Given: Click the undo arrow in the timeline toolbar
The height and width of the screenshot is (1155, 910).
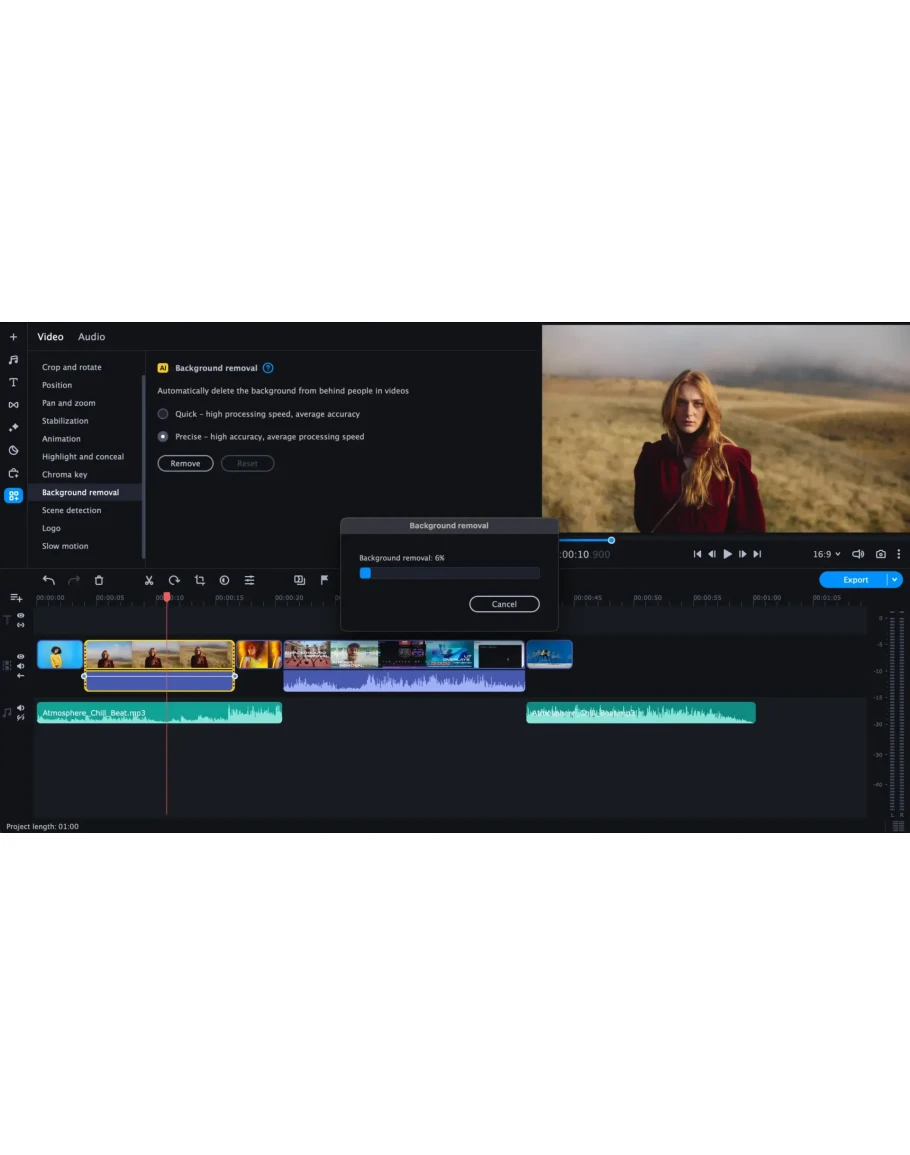Looking at the screenshot, I should 48,580.
